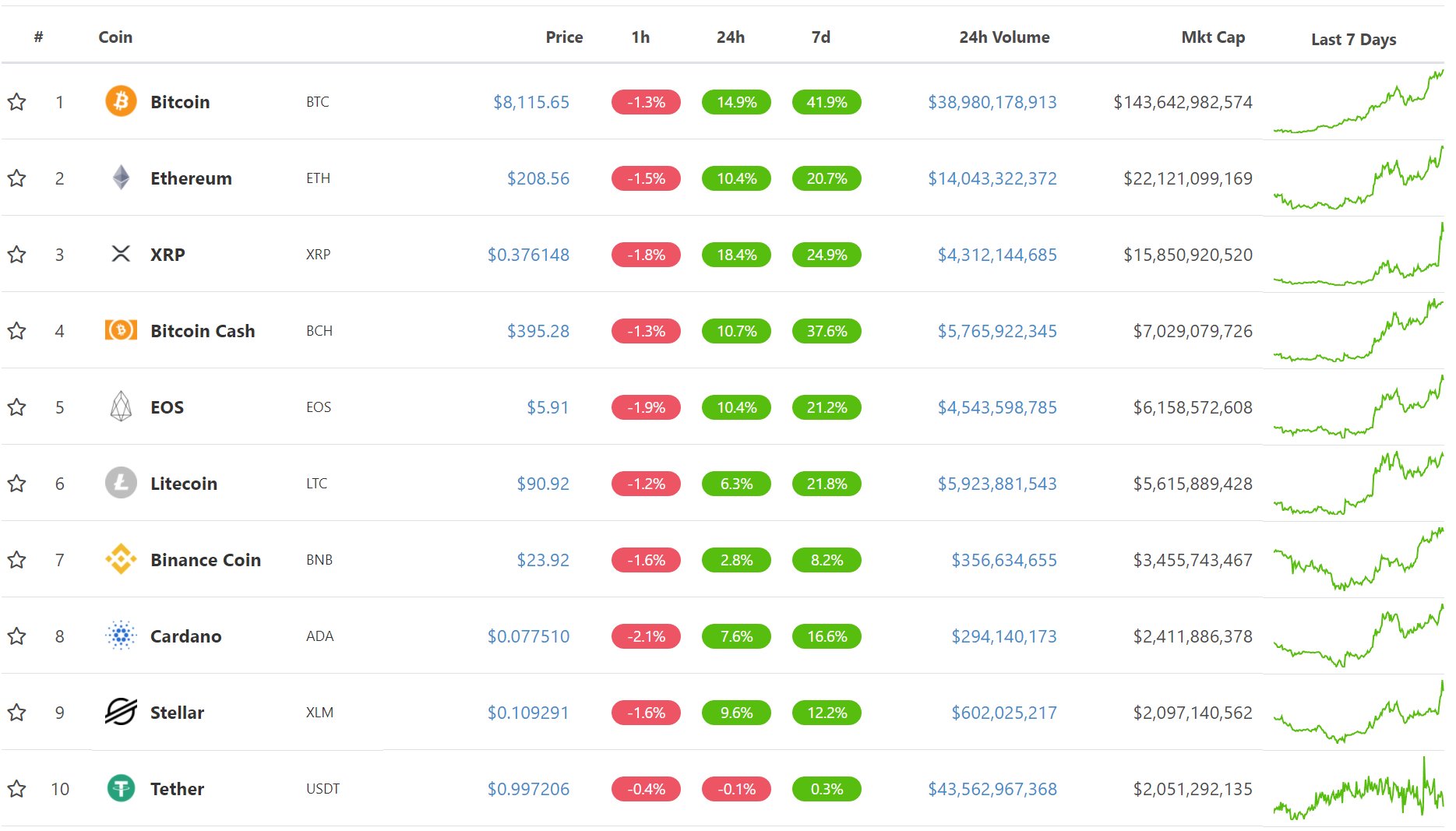Click Tether's -0.1% 24h badge
The height and width of the screenshot is (831, 1456).
tap(736, 788)
